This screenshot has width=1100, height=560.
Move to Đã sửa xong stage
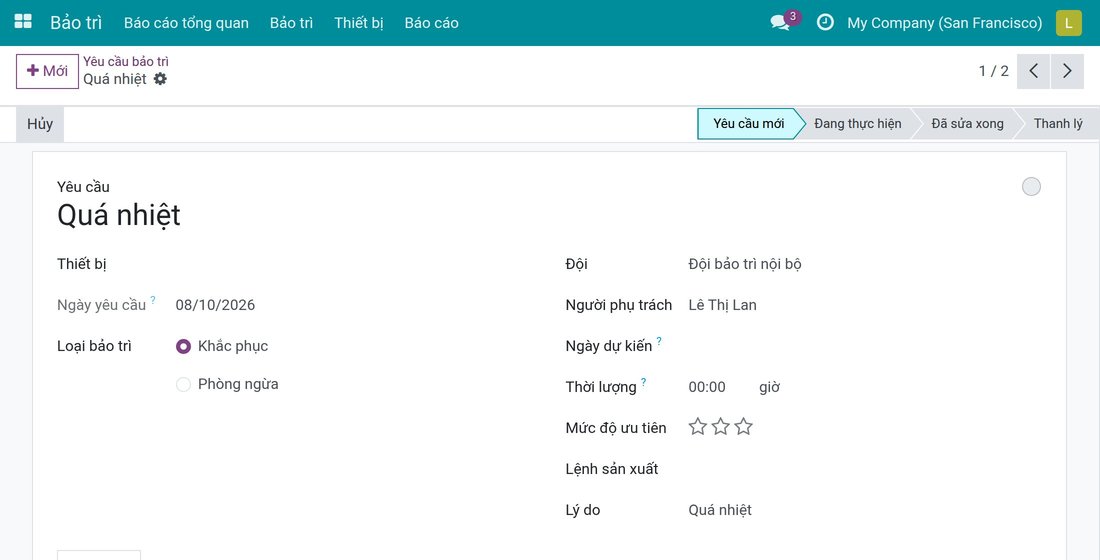point(967,124)
